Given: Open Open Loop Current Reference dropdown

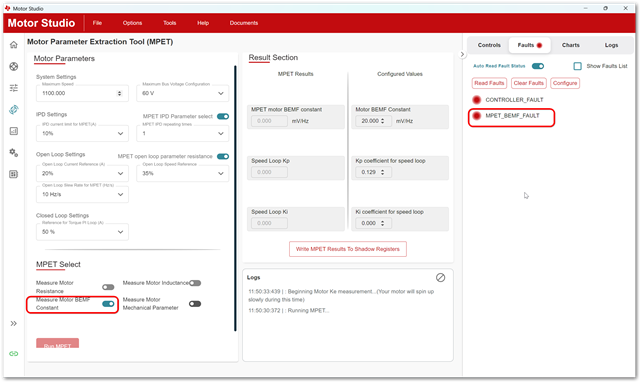Looking at the screenshot, I should tap(82, 173).
